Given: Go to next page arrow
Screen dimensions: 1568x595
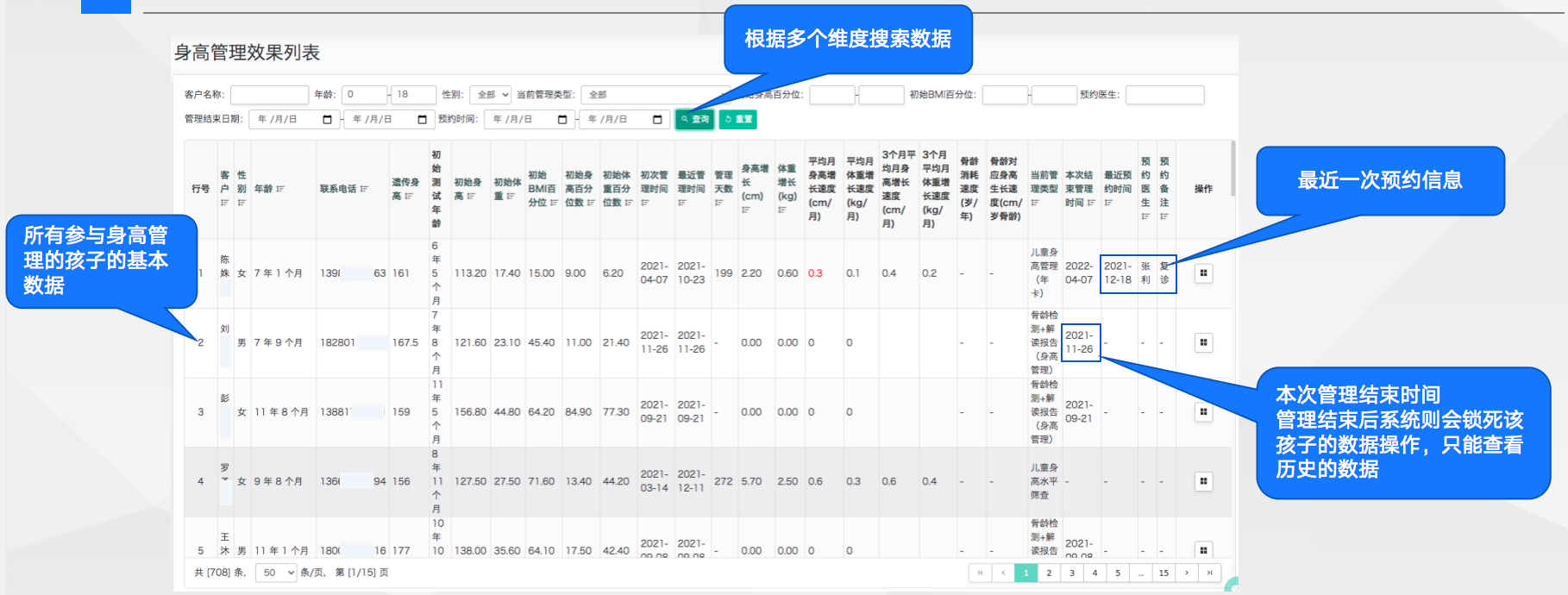Looking at the screenshot, I should click(x=1187, y=573).
